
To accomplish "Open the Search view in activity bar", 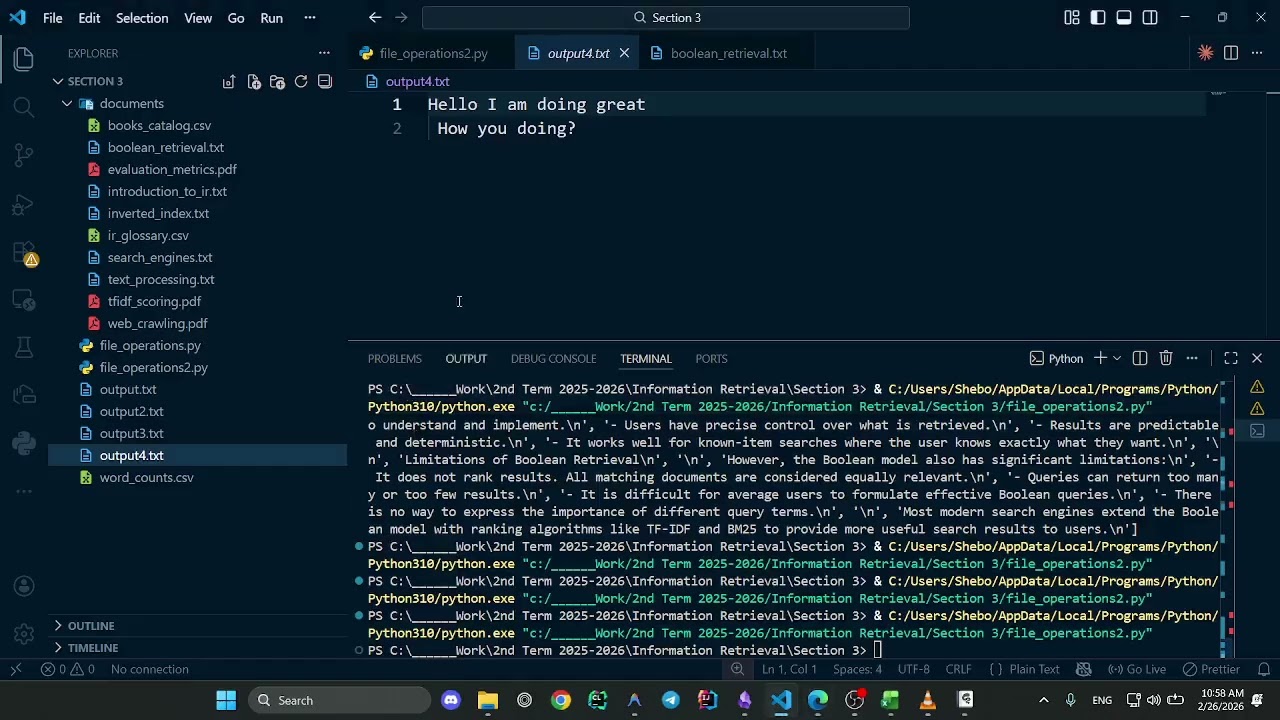I will tap(24, 106).
